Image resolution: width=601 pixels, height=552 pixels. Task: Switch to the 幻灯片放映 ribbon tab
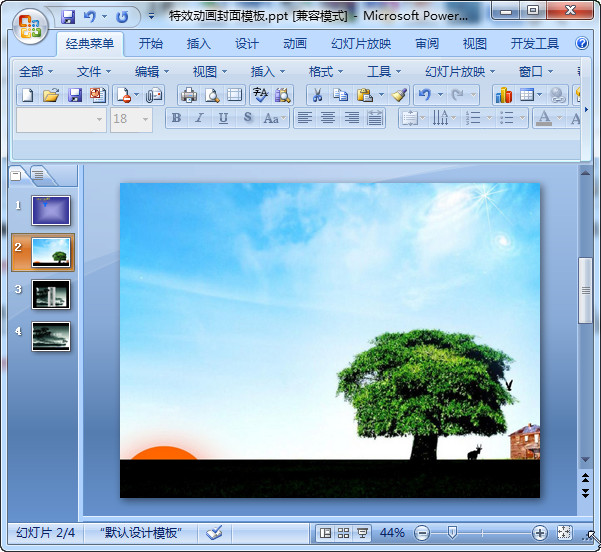361,44
